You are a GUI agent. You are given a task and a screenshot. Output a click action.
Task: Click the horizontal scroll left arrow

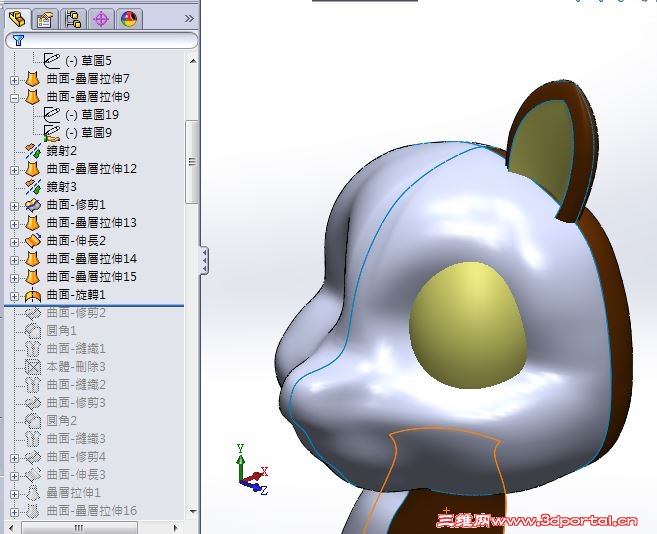[x=12, y=528]
